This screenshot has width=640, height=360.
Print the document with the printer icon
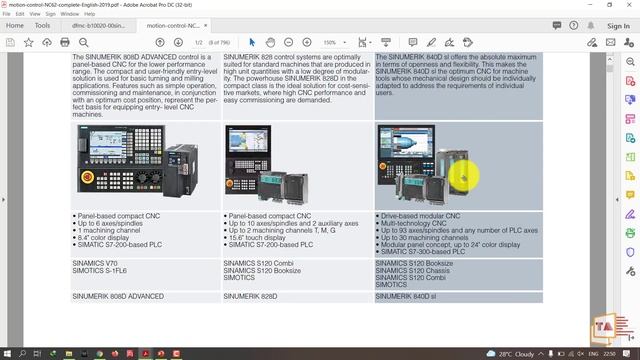[x=65, y=42]
